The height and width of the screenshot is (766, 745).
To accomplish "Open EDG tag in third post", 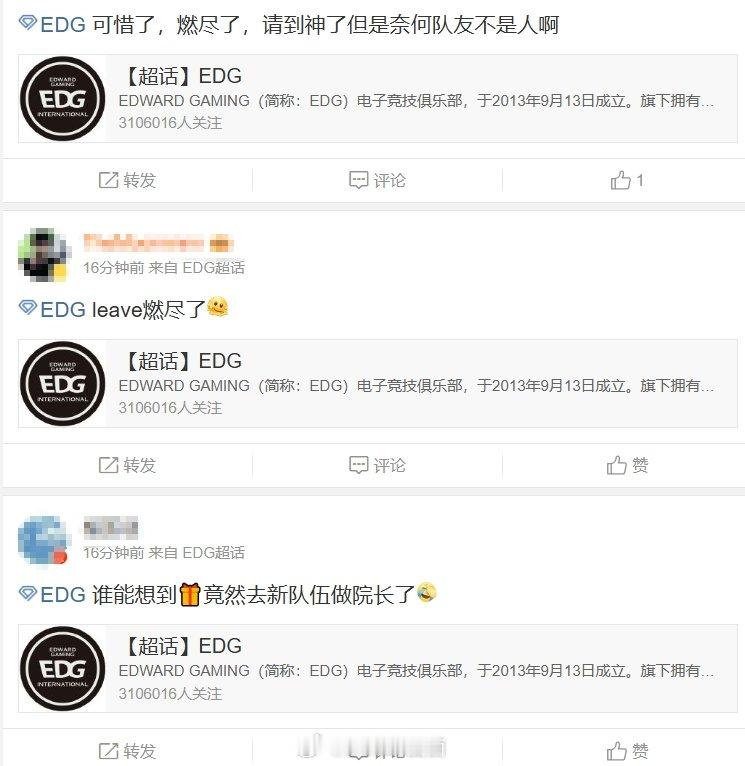I will (x=52, y=595).
